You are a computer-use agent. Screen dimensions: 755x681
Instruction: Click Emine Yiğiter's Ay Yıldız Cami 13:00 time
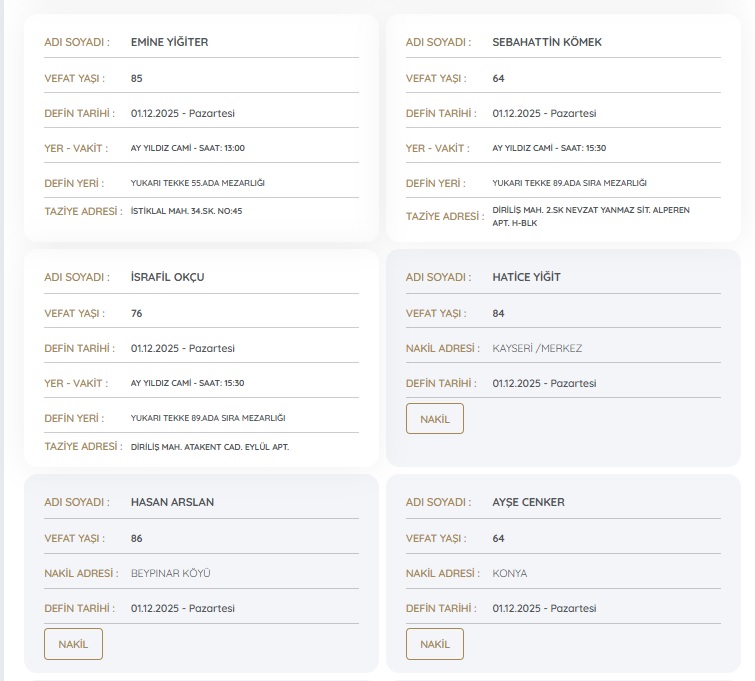pyautogui.click(x=187, y=148)
